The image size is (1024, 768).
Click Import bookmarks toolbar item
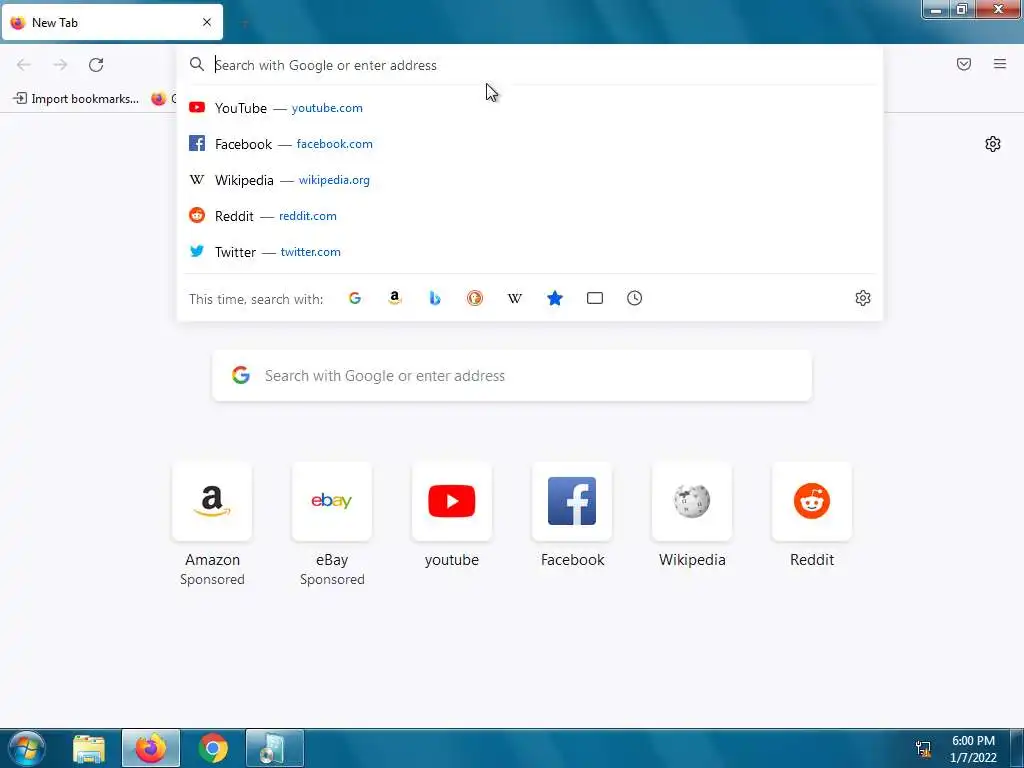click(76, 99)
